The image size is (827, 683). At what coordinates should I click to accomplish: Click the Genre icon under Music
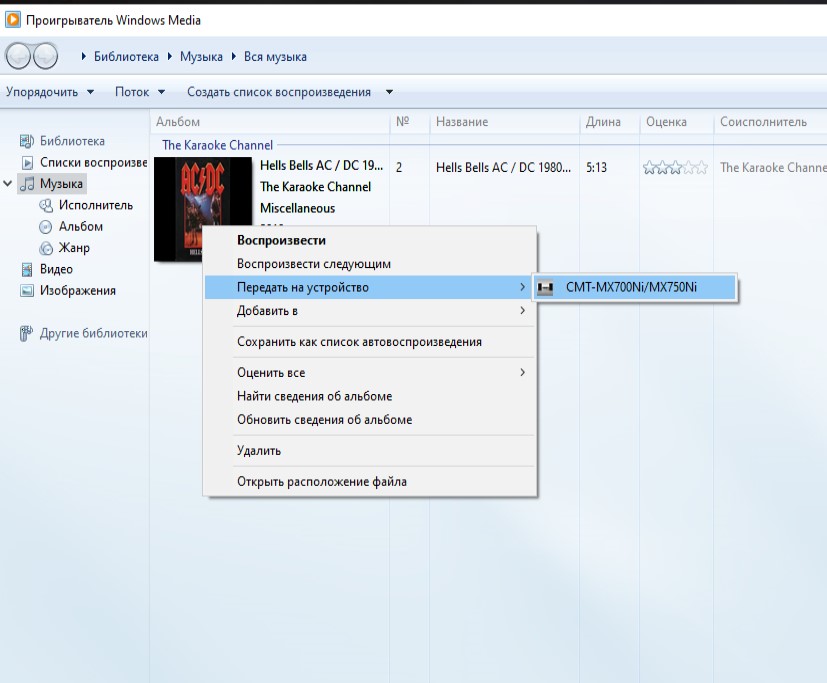click(46, 248)
